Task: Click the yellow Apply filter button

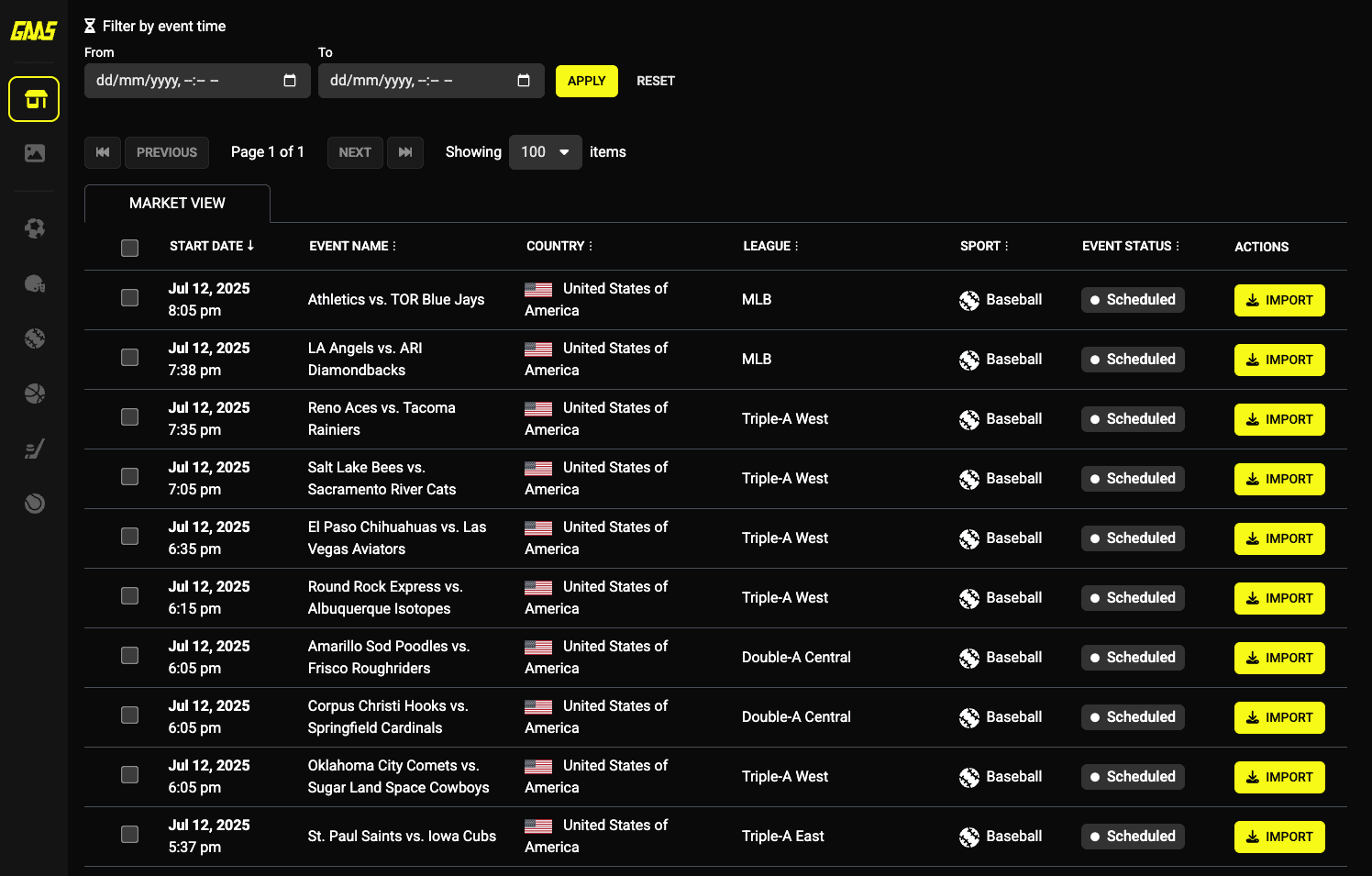Action: [586, 81]
